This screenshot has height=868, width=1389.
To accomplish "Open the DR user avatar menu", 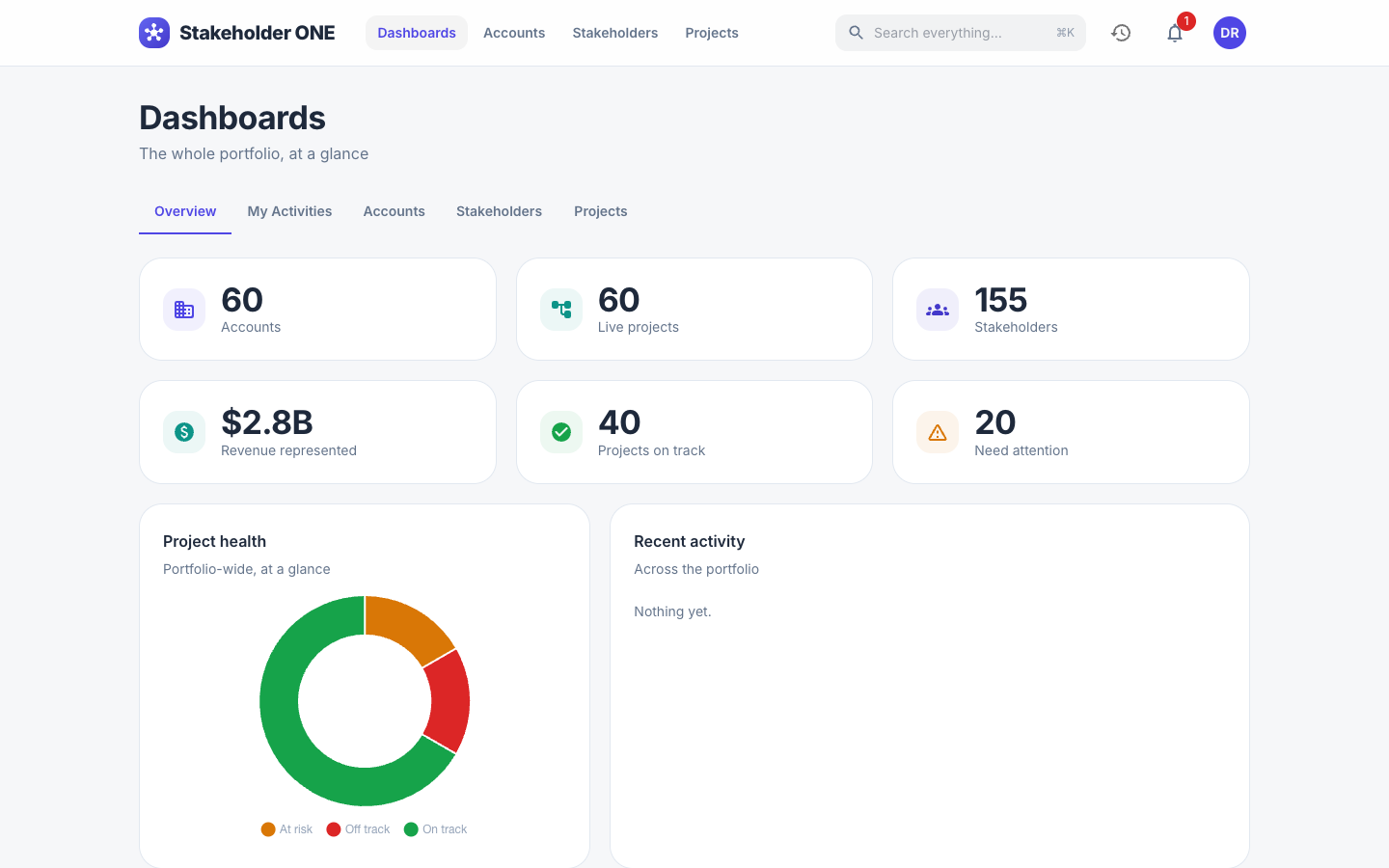I will [x=1230, y=33].
